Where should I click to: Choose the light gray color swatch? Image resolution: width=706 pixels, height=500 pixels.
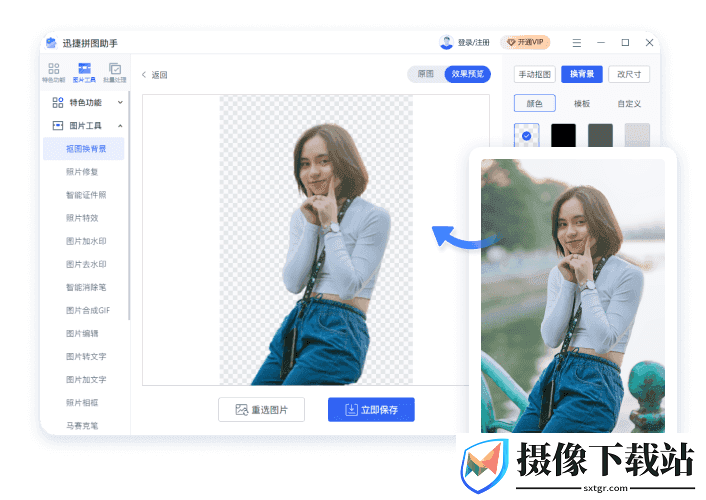[637, 135]
